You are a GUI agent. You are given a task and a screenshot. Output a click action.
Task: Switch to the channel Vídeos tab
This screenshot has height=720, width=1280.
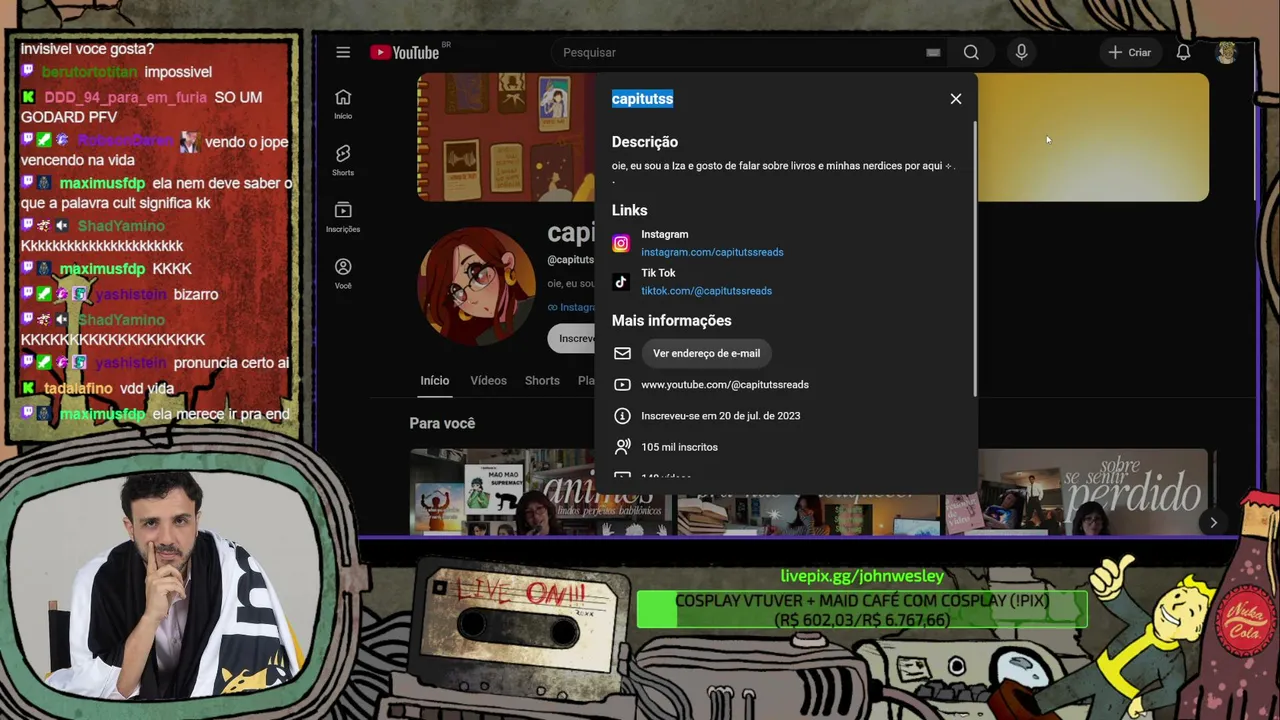click(x=488, y=381)
